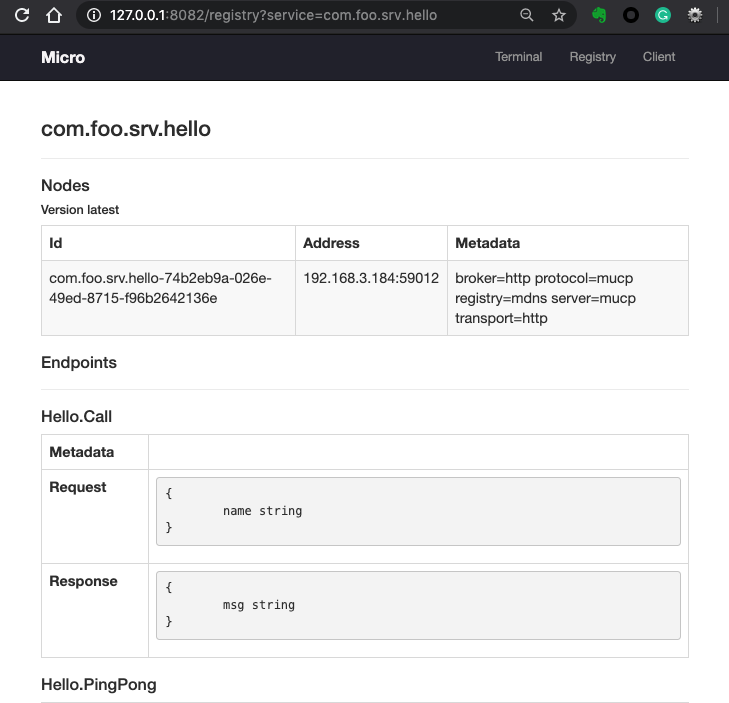Click the com.foo.srv.hello page heading
The height and width of the screenshot is (703, 729).
click(x=126, y=129)
